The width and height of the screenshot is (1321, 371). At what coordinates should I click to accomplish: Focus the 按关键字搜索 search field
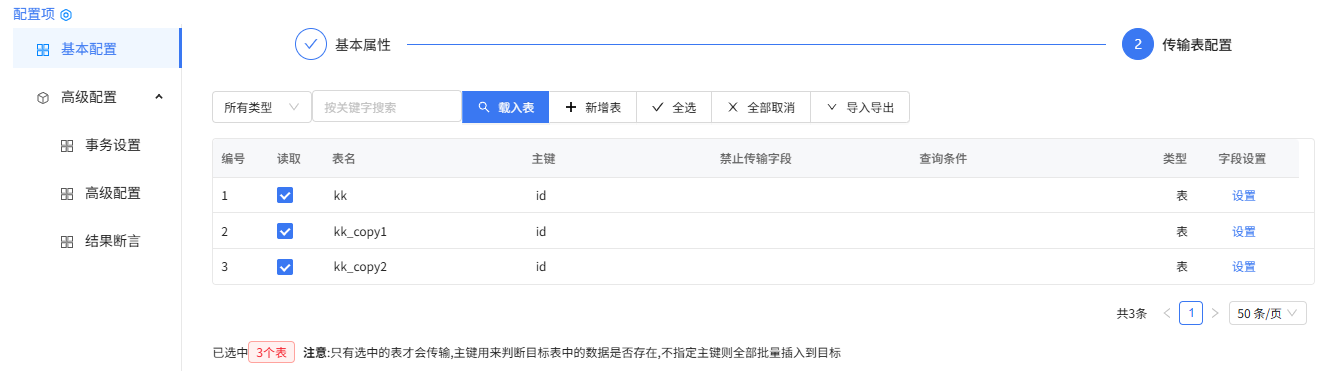point(387,107)
